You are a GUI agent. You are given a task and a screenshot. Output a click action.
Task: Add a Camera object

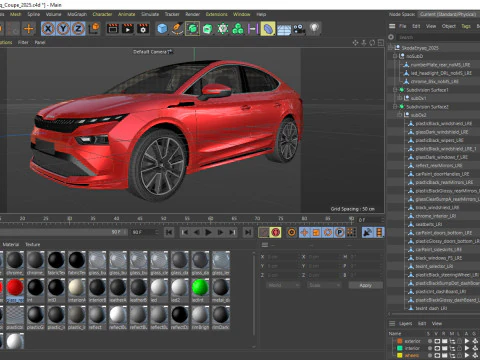click(299, 29)
